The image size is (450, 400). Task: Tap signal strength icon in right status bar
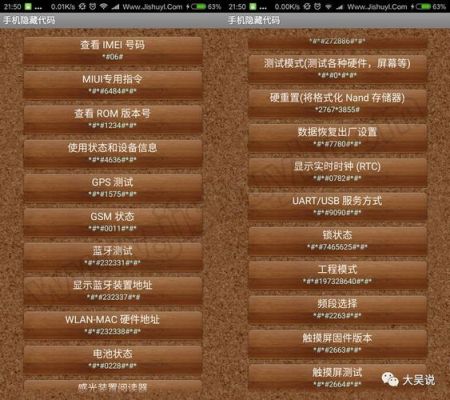[340, 6]
